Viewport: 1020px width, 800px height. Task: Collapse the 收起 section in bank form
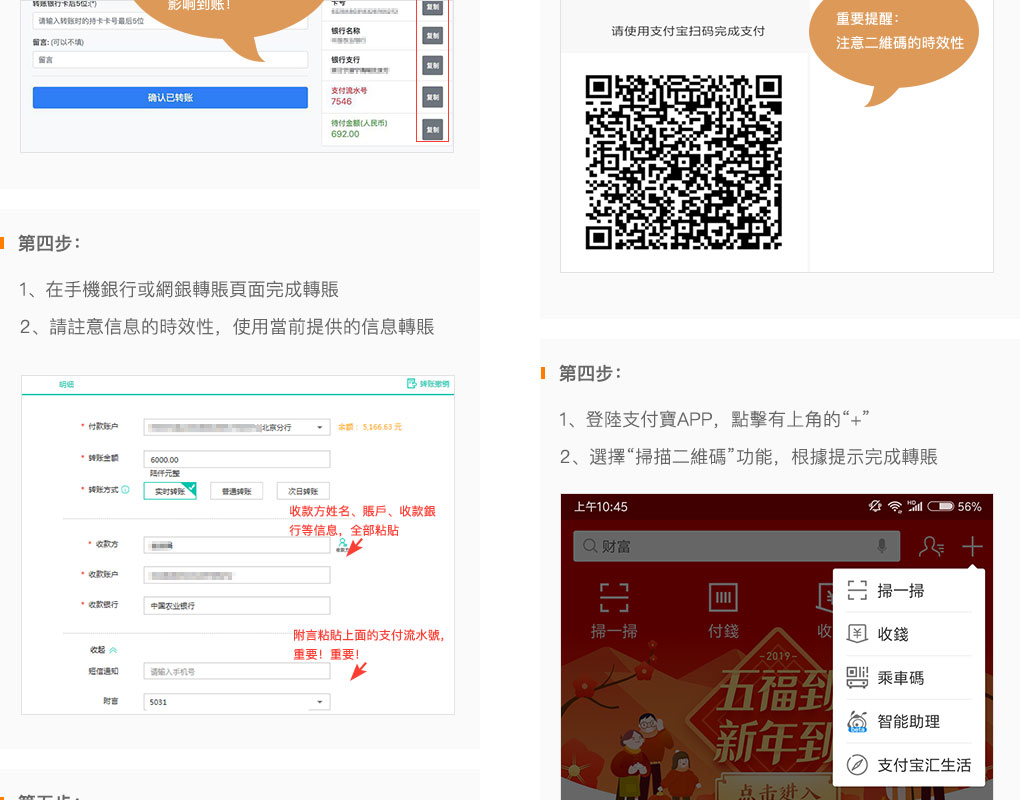point(103,650)
